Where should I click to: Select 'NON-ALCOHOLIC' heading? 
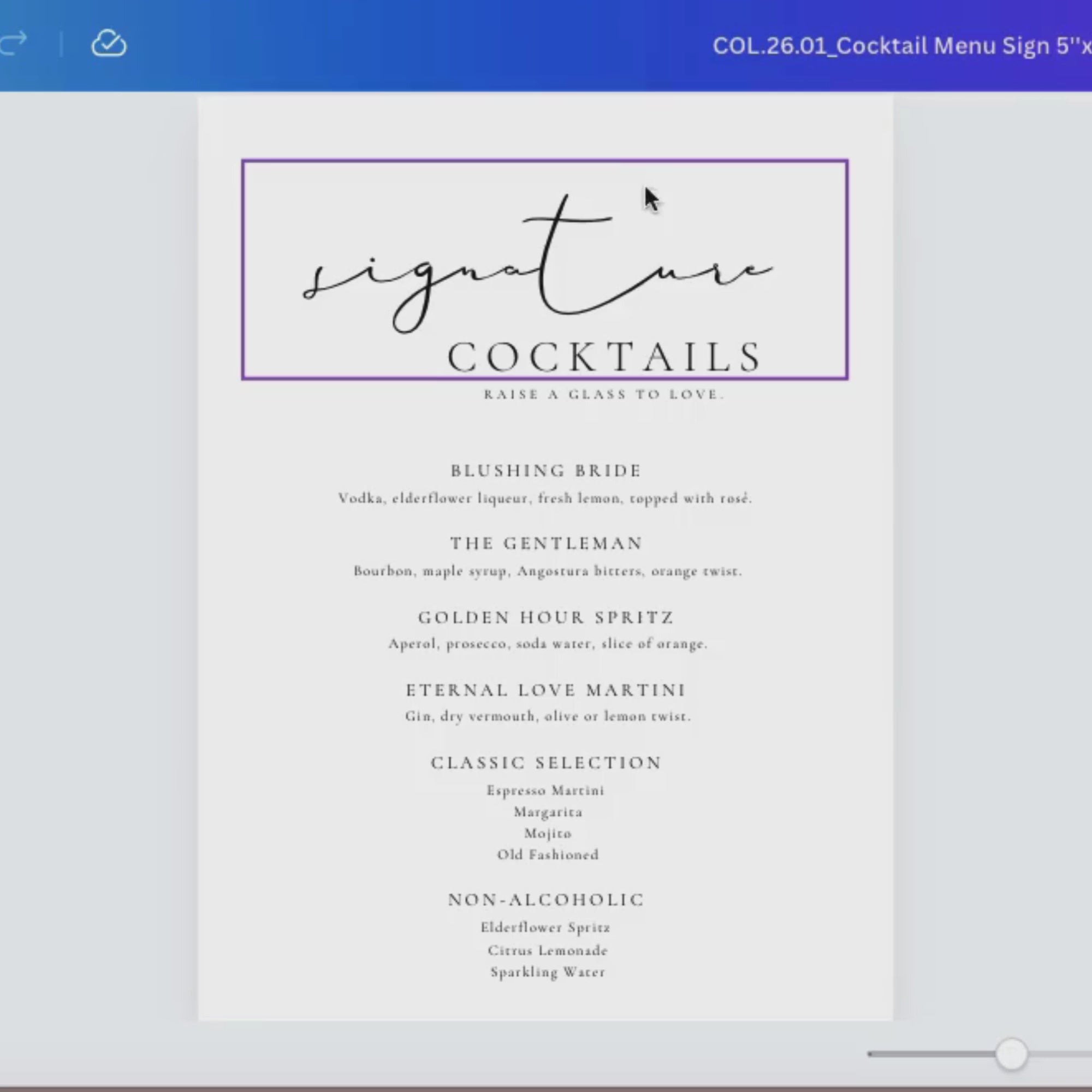click(x=546, y=900)
